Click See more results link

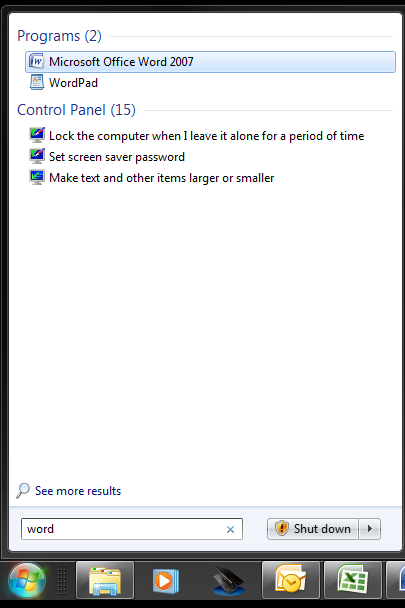(x=78, y=491)
